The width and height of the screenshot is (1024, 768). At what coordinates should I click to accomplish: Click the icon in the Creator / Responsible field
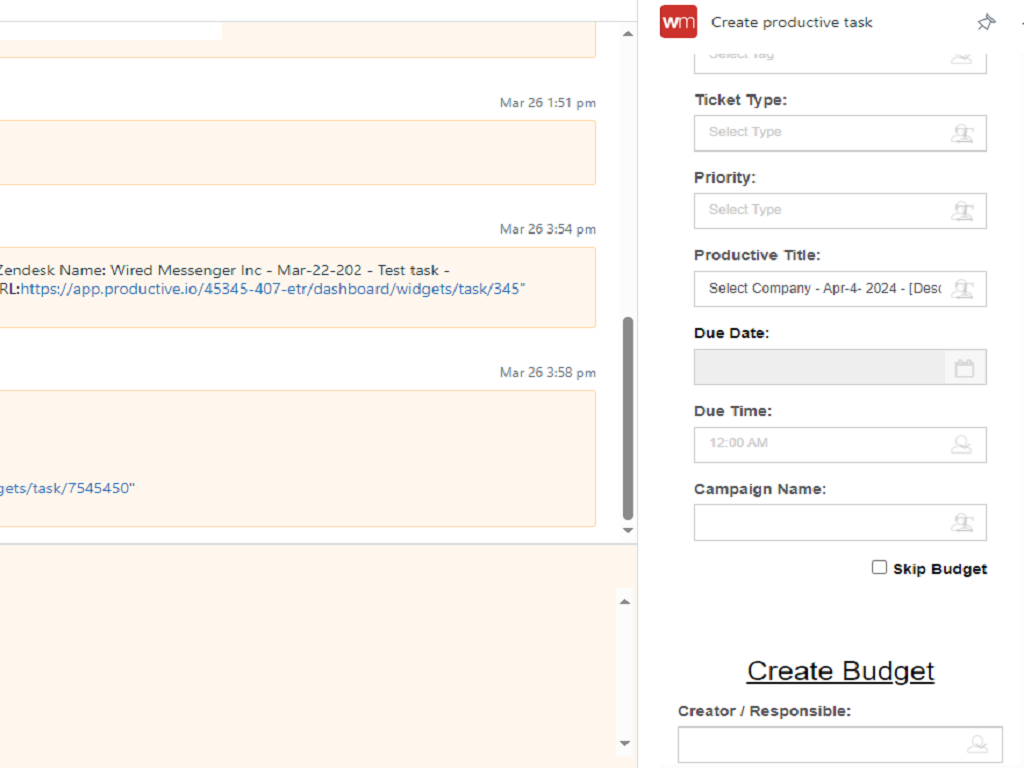977,744
